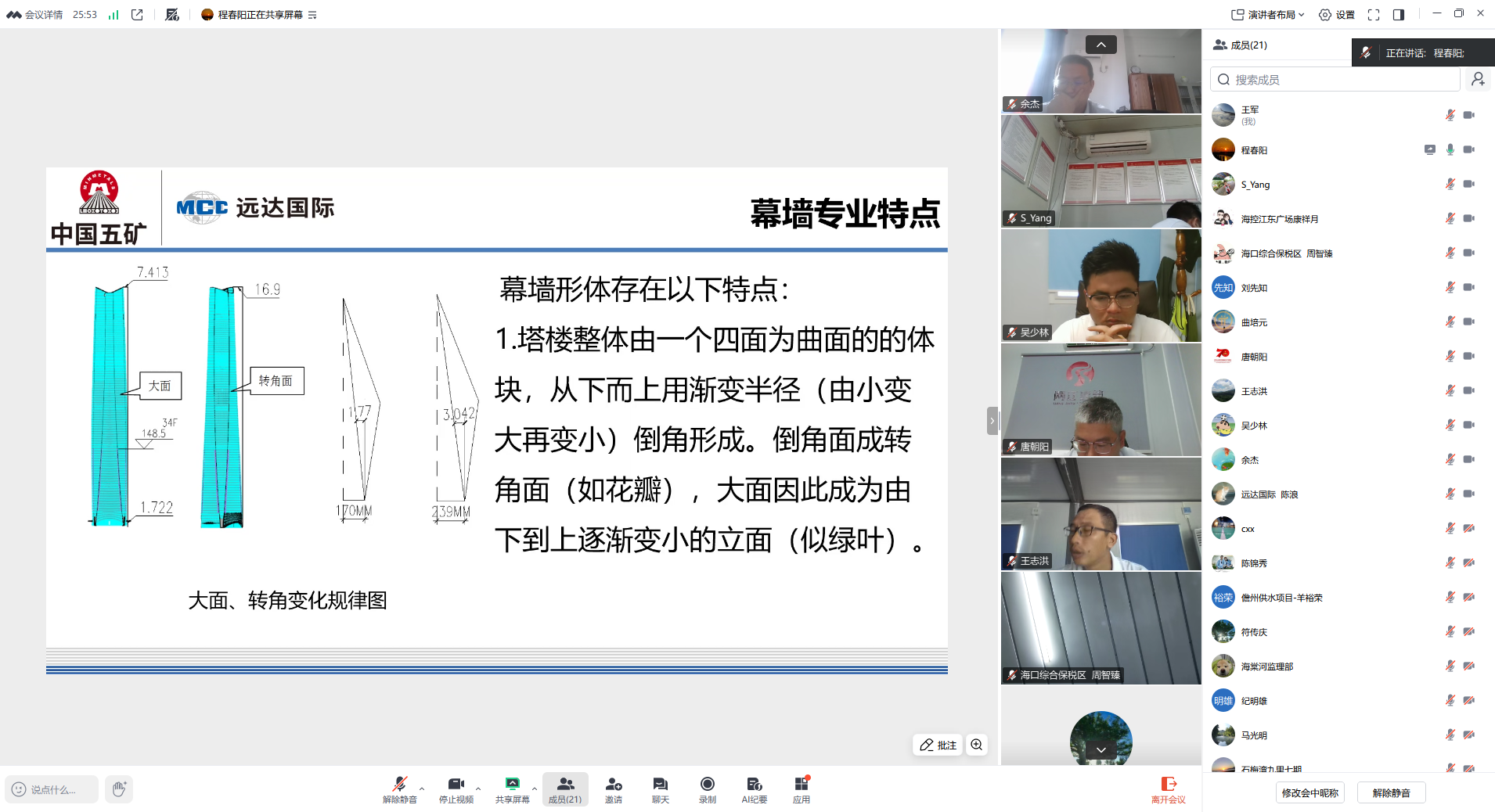Click the 修改会中昵称 button
This screenshot has height=812, width=1495.
coord(1309,792)
